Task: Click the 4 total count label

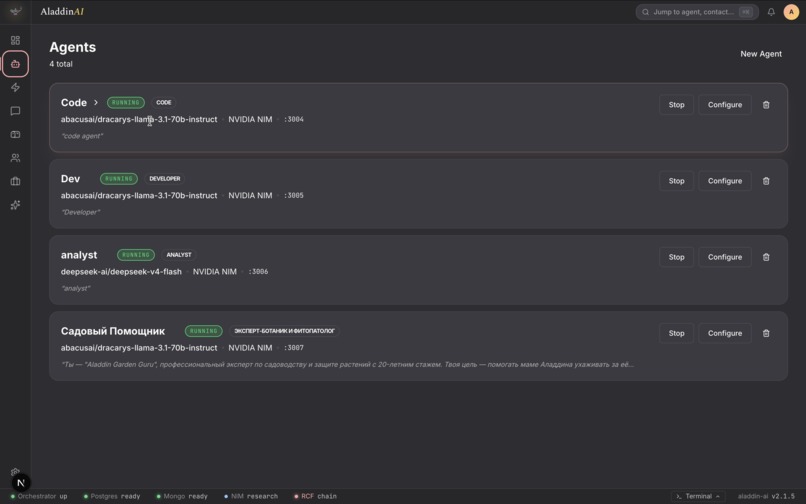Action: click(x=61, y=64)
